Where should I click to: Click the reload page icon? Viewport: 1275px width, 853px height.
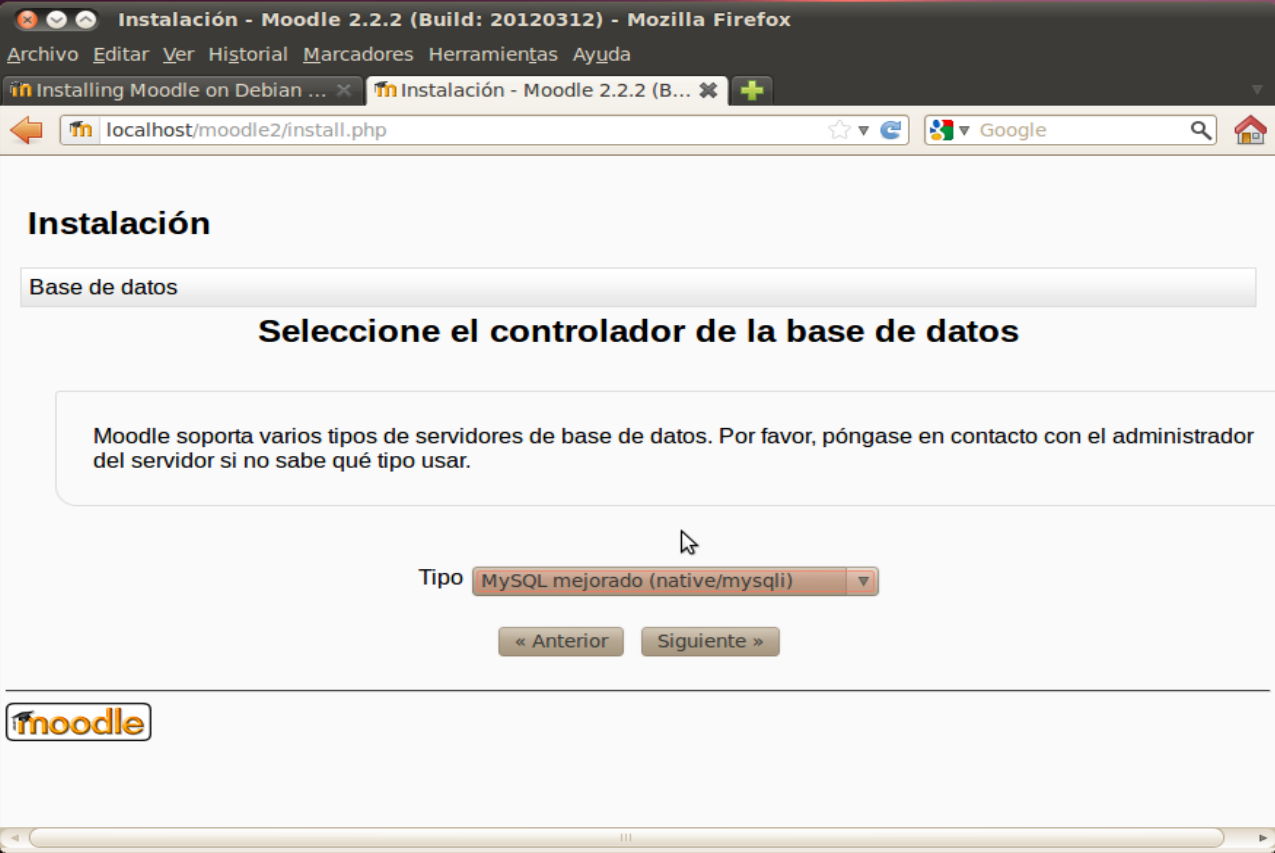pos(890,130)
